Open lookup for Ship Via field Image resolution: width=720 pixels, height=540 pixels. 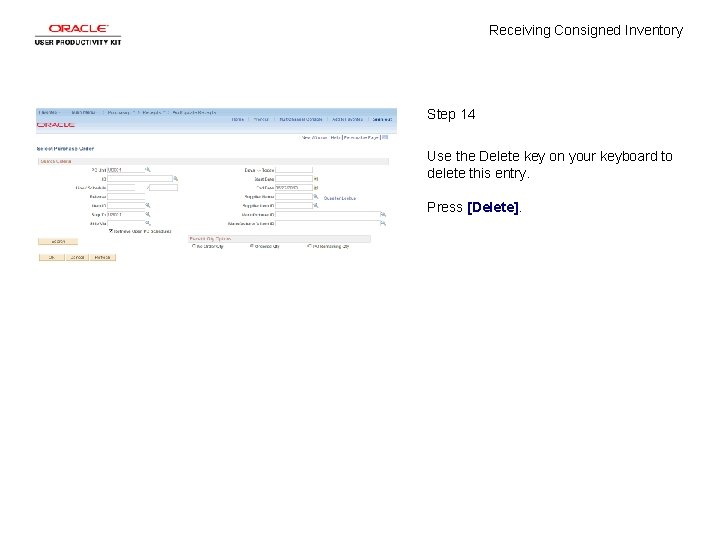(148, 223)
